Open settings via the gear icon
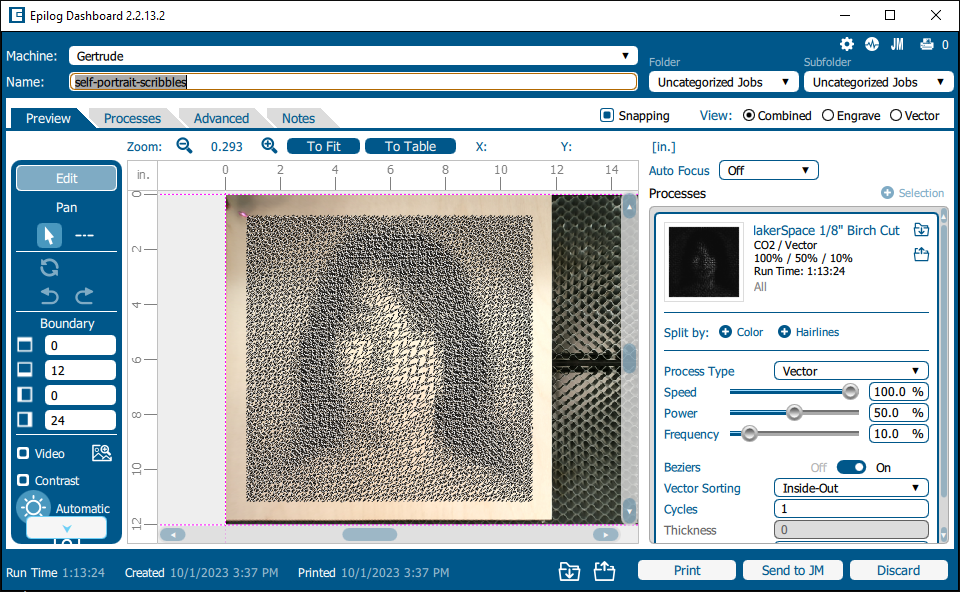Image resolution: width=960 pixels, height=592 pixels. click(x=847, y=44)
